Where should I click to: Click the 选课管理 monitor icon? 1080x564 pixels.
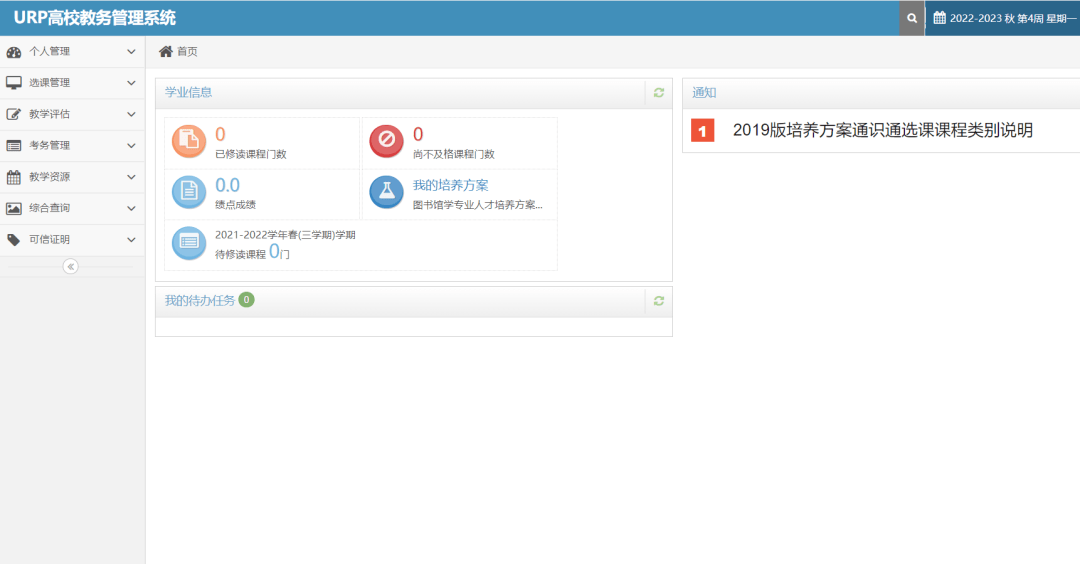pos(14,83)
